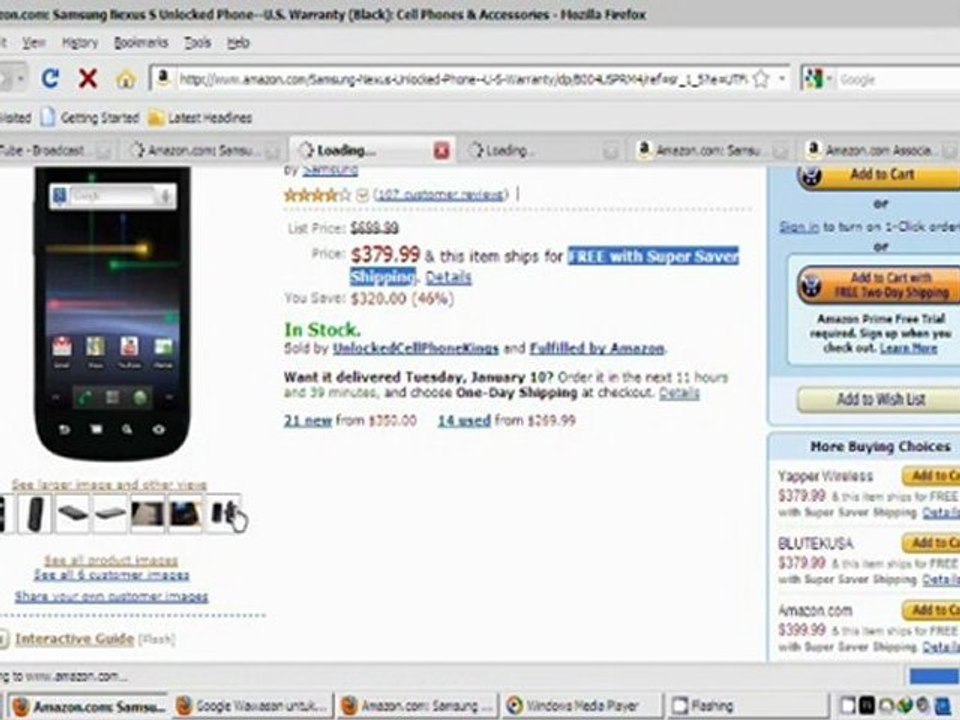Stop loading with the red X button
960x720 pixels.
coord(88,78)
